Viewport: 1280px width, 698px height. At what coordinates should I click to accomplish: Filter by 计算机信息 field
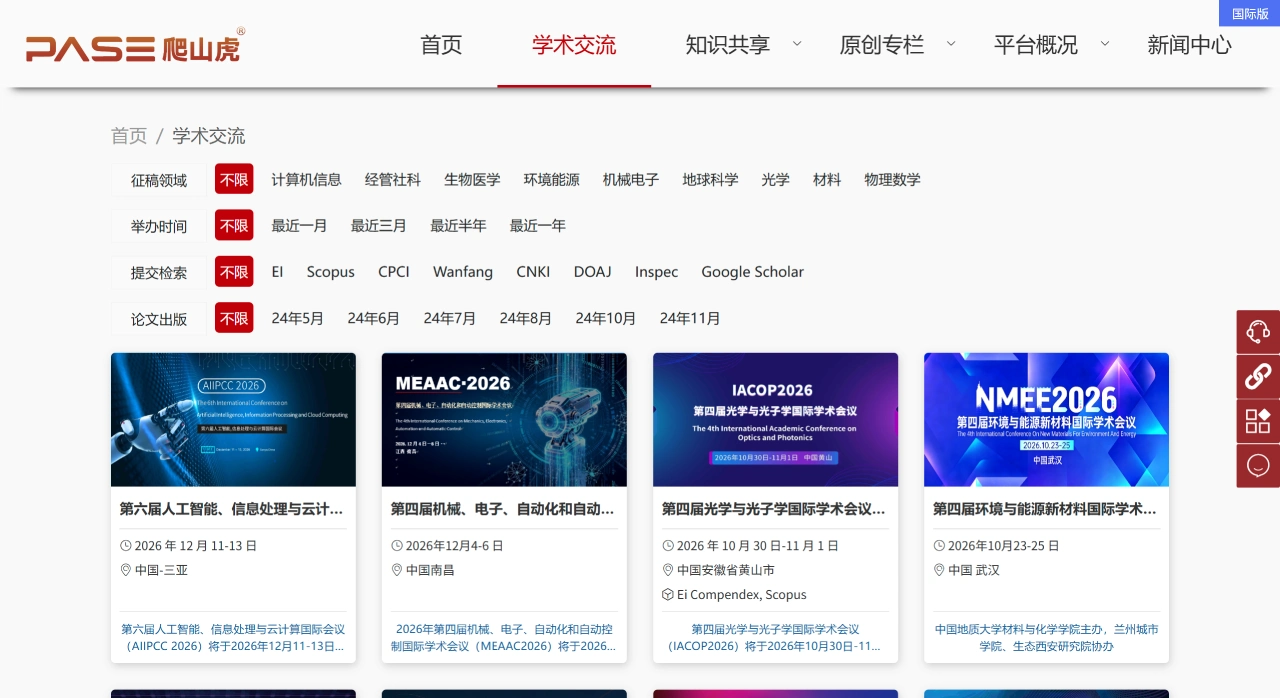(x=307, y=180)
